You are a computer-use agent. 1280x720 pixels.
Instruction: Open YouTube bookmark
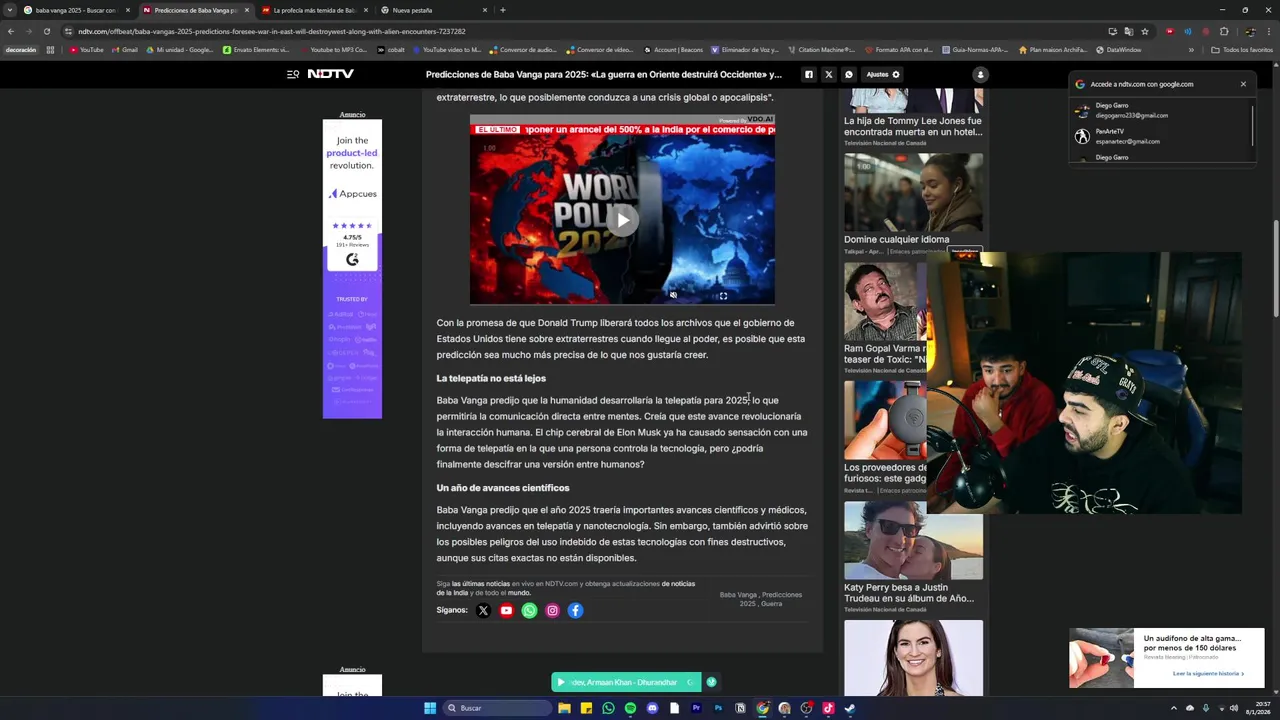pyautogui.click(x=86, y=50)
